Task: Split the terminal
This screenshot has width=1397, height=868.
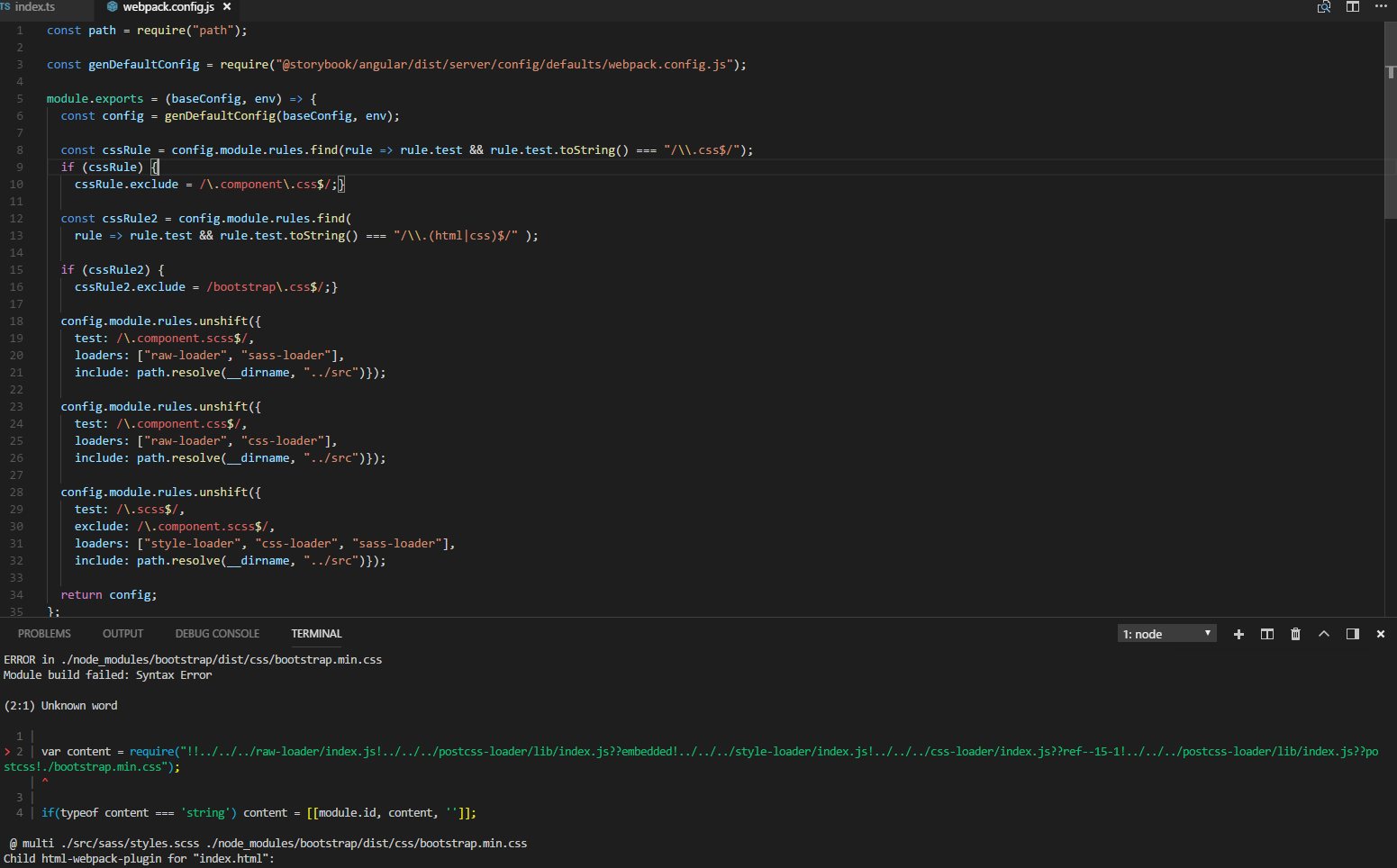Action: pos(1267,634)
